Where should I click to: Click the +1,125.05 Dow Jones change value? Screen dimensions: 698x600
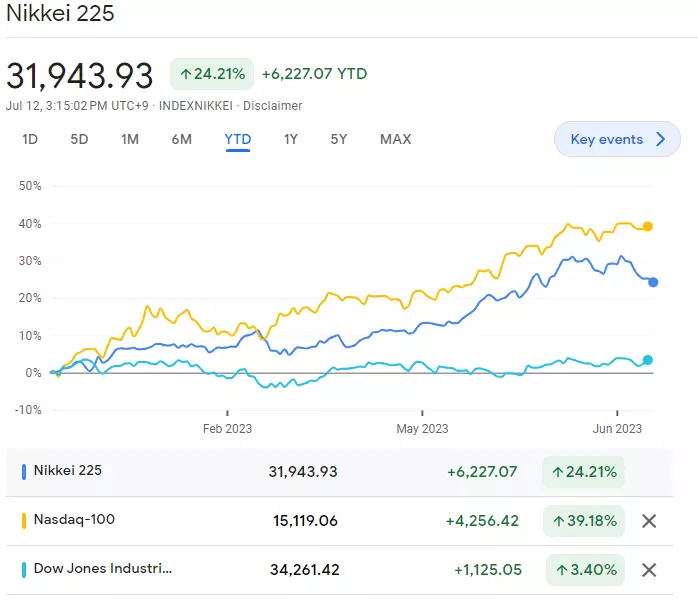[487, 570]
